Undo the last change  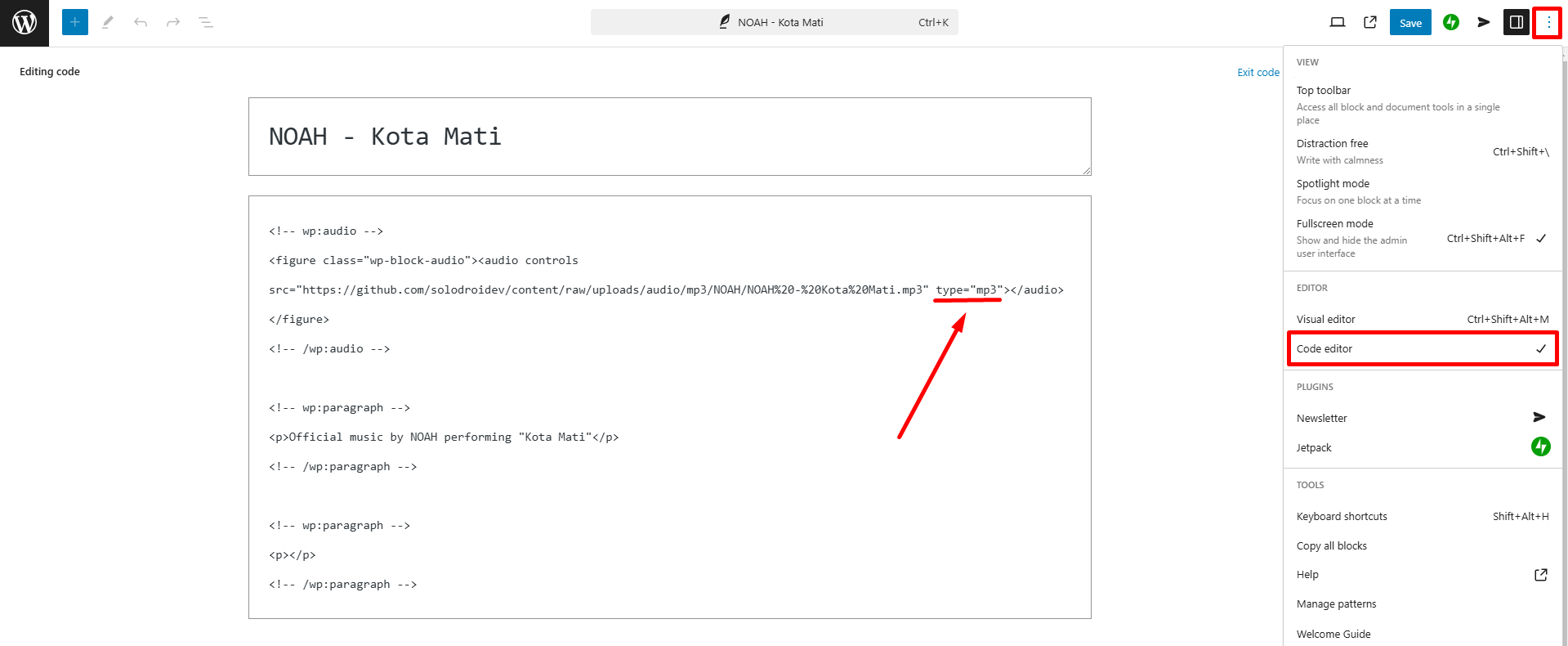[x=141, y=22]
